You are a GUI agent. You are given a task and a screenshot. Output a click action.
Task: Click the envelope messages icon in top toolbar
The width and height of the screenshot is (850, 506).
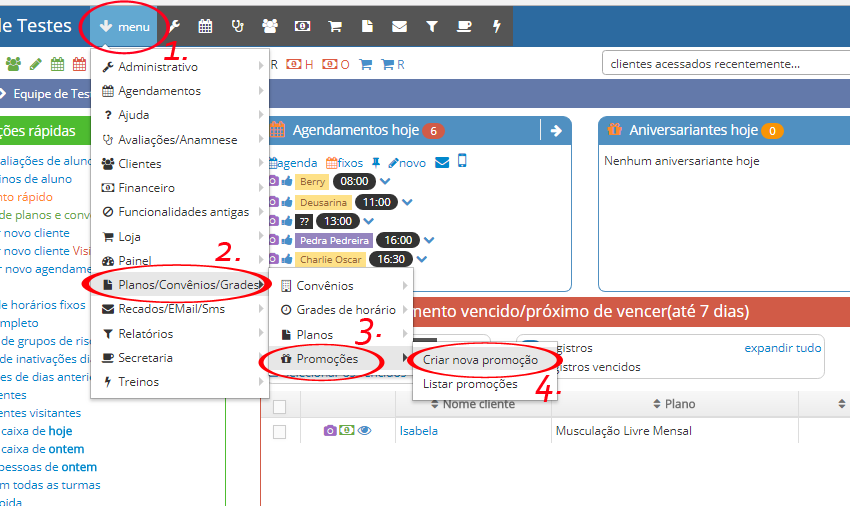[399, 27]
